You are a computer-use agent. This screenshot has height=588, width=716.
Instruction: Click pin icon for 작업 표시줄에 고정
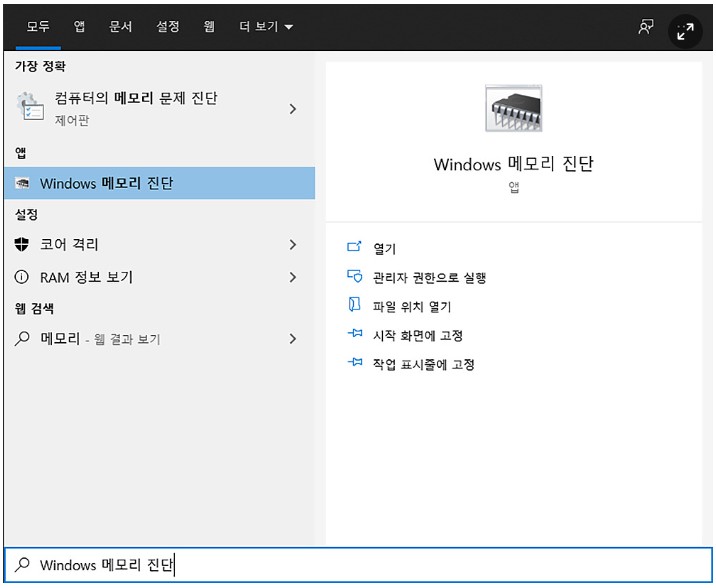(x=355, y=362)
